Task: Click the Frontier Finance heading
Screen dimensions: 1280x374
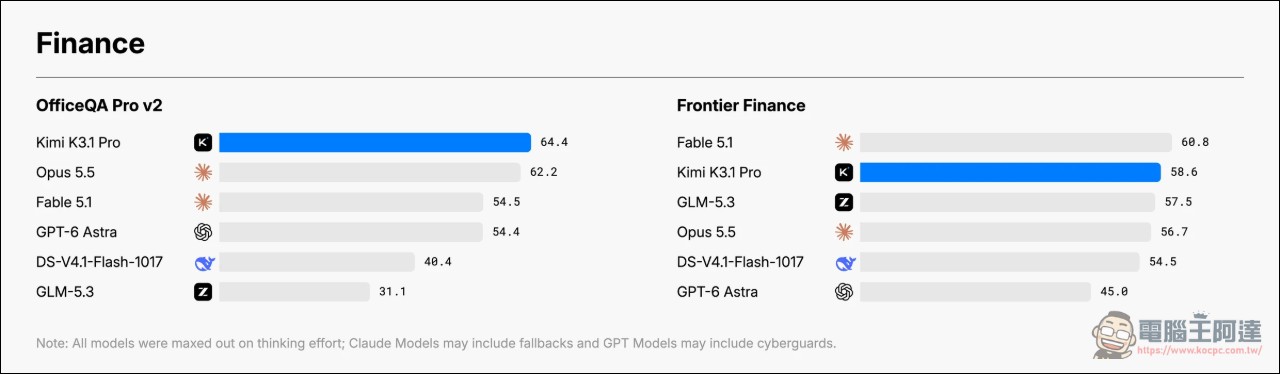Action: click(x=741, y=105)
